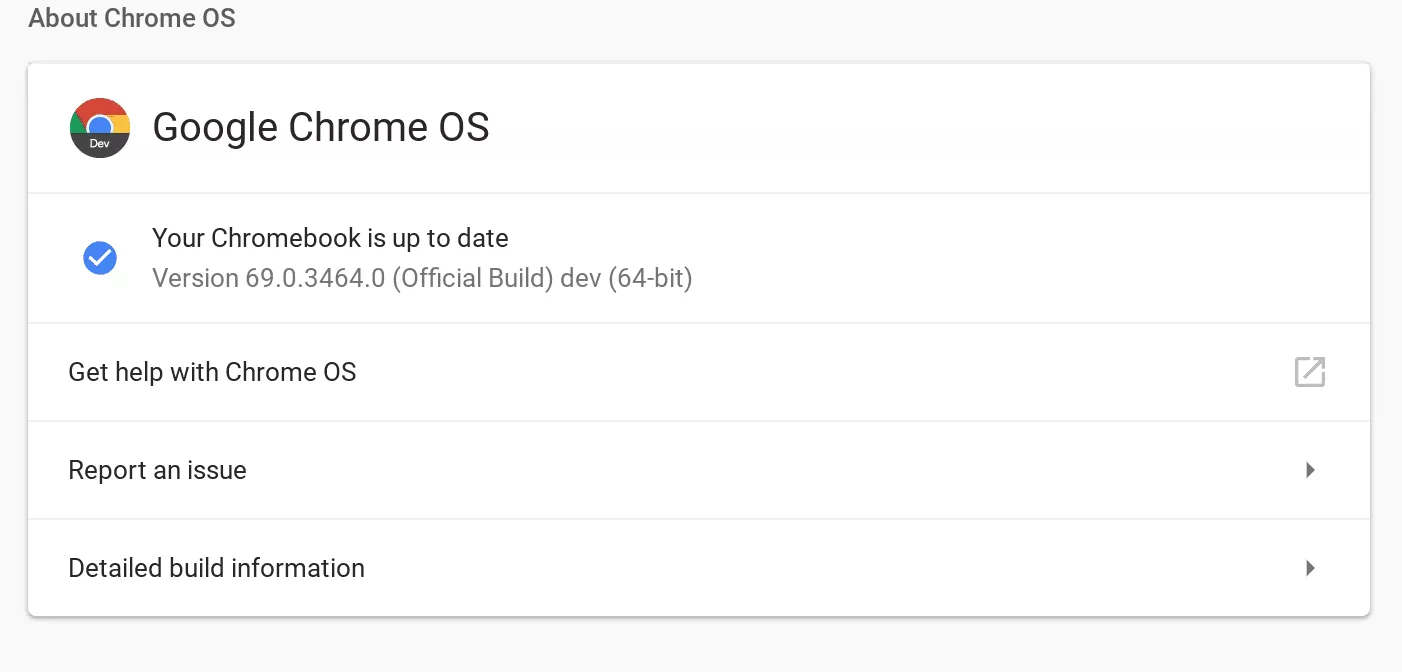Viewport: 1402px width, 672px height.
Task: Click the "(64-bit)" text in version line
Action: 649,278
